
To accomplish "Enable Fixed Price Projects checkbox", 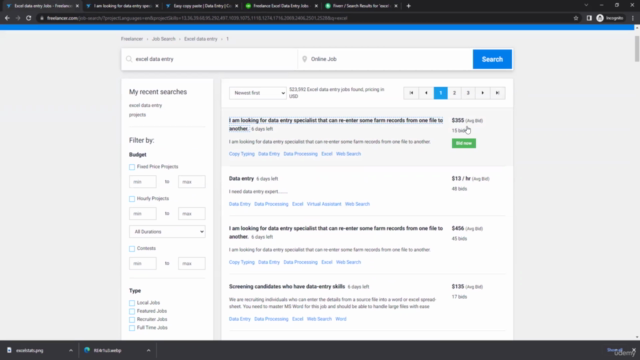I will (132, 167).
